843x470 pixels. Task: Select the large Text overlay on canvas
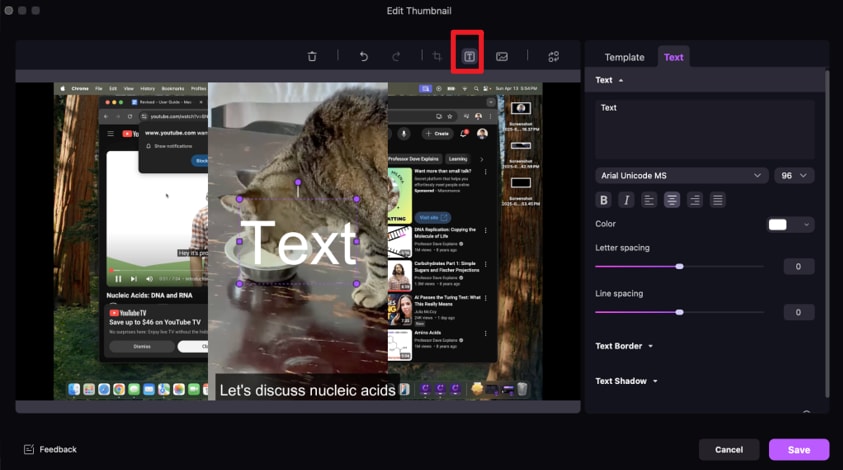[x=298, y=243]
